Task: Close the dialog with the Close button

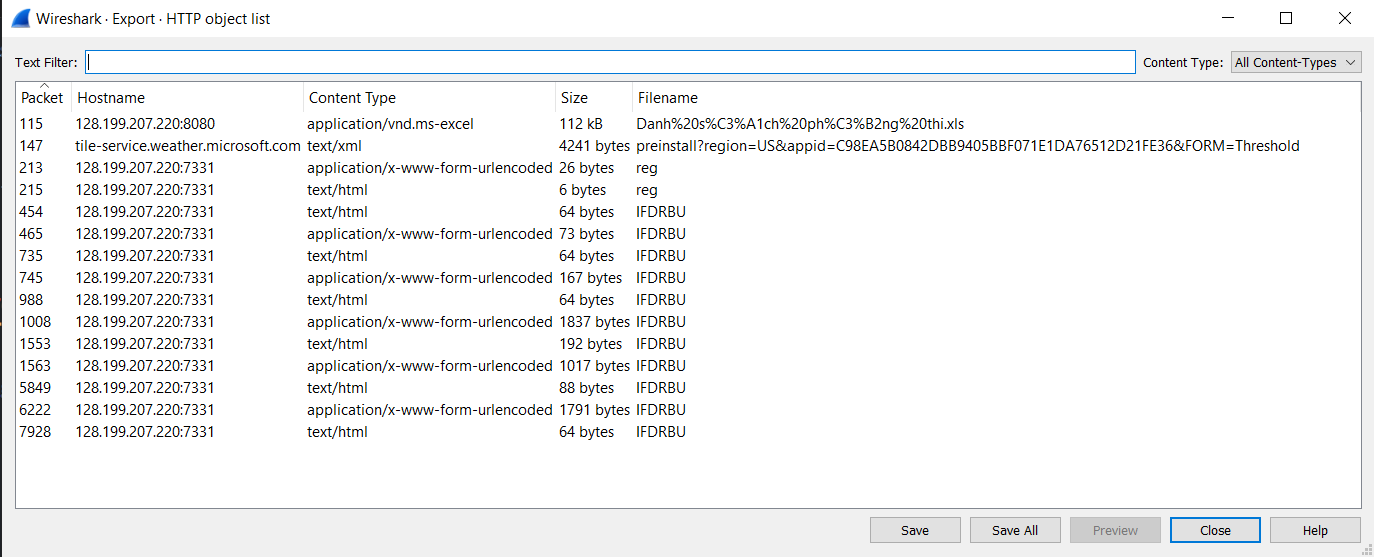Action: [1215, 530]
